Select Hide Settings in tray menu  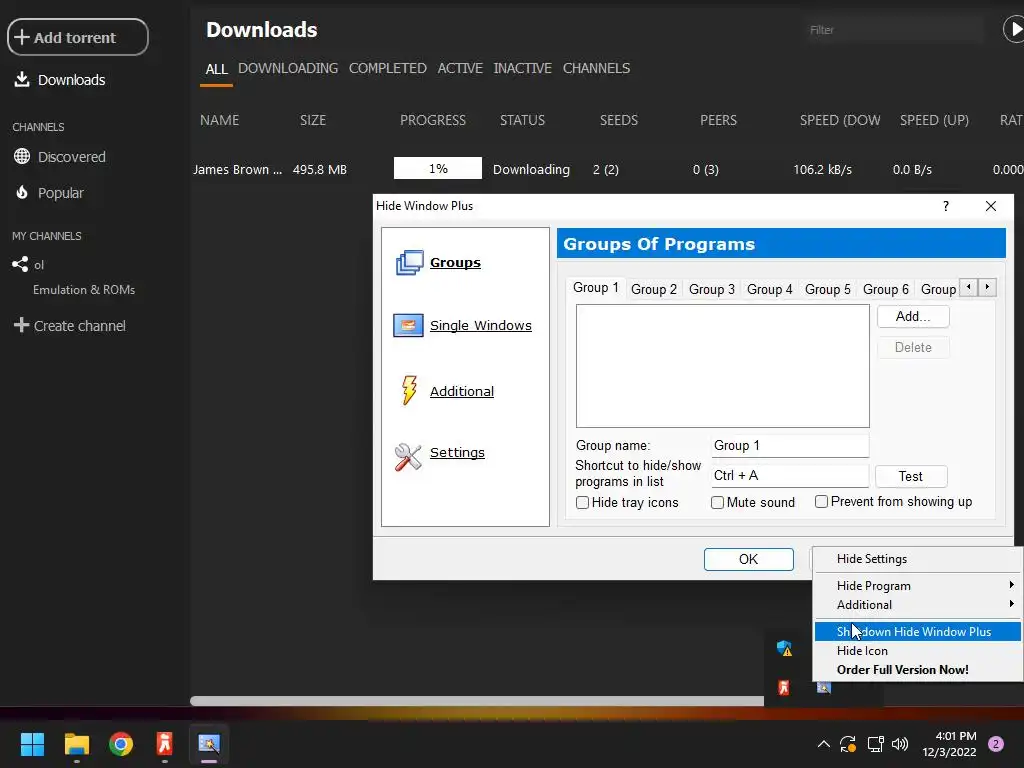coord(916,559)
